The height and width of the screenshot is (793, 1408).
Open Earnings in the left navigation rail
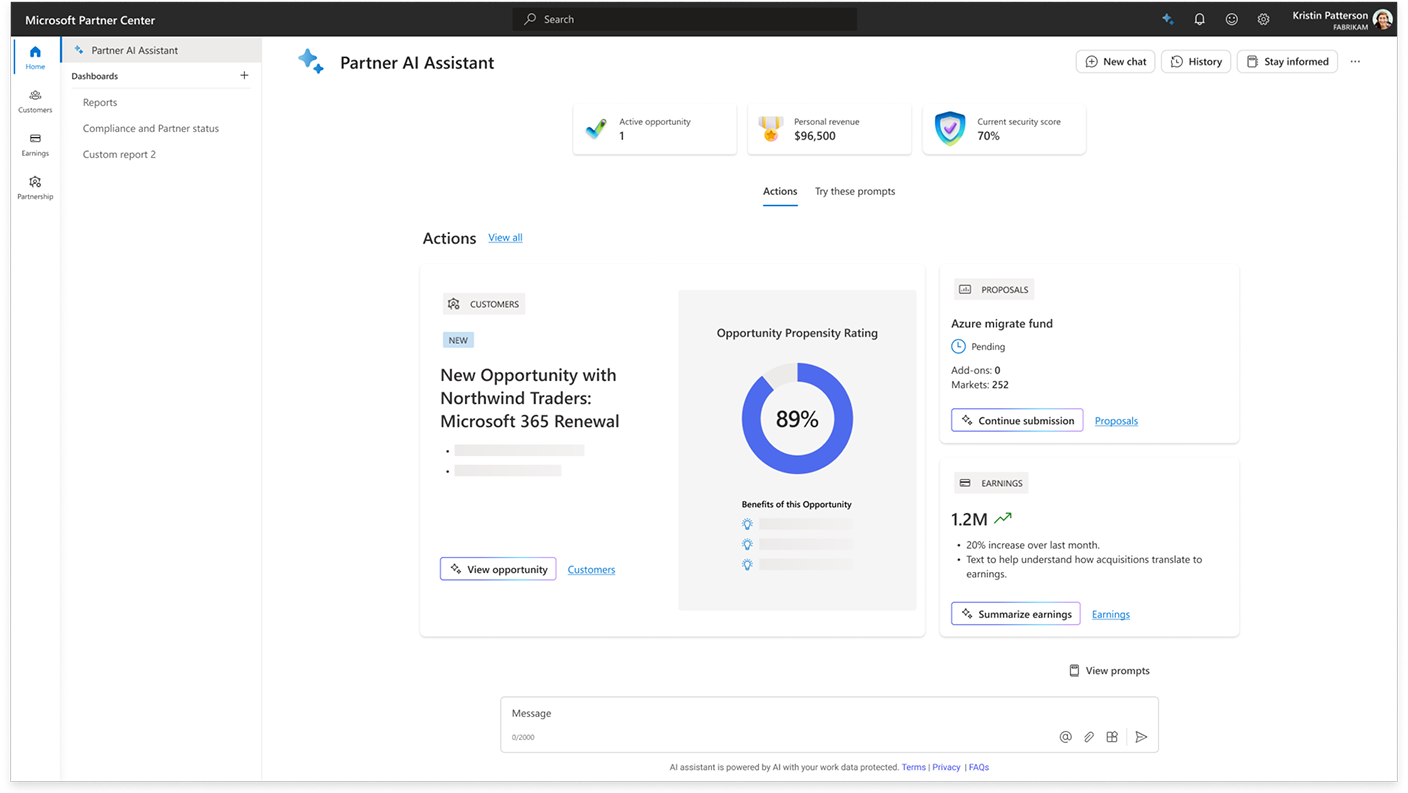point(35,145)
